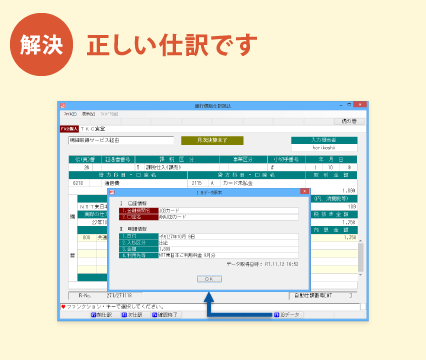Click the dialog title bar icon
Viewport: 426px width, 360px height.
(x=112, y=192)
